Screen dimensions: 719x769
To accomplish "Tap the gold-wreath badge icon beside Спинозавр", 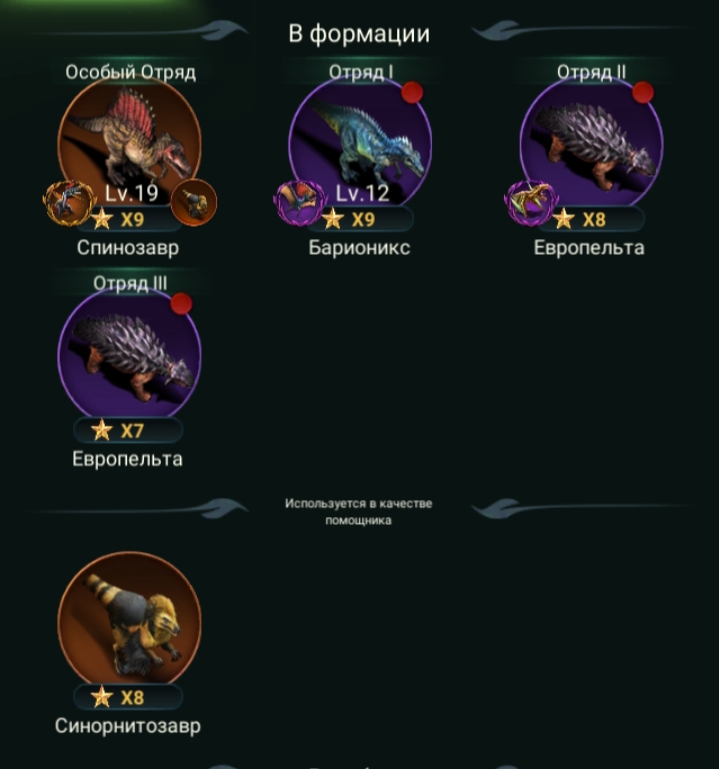I will point(68,202).
